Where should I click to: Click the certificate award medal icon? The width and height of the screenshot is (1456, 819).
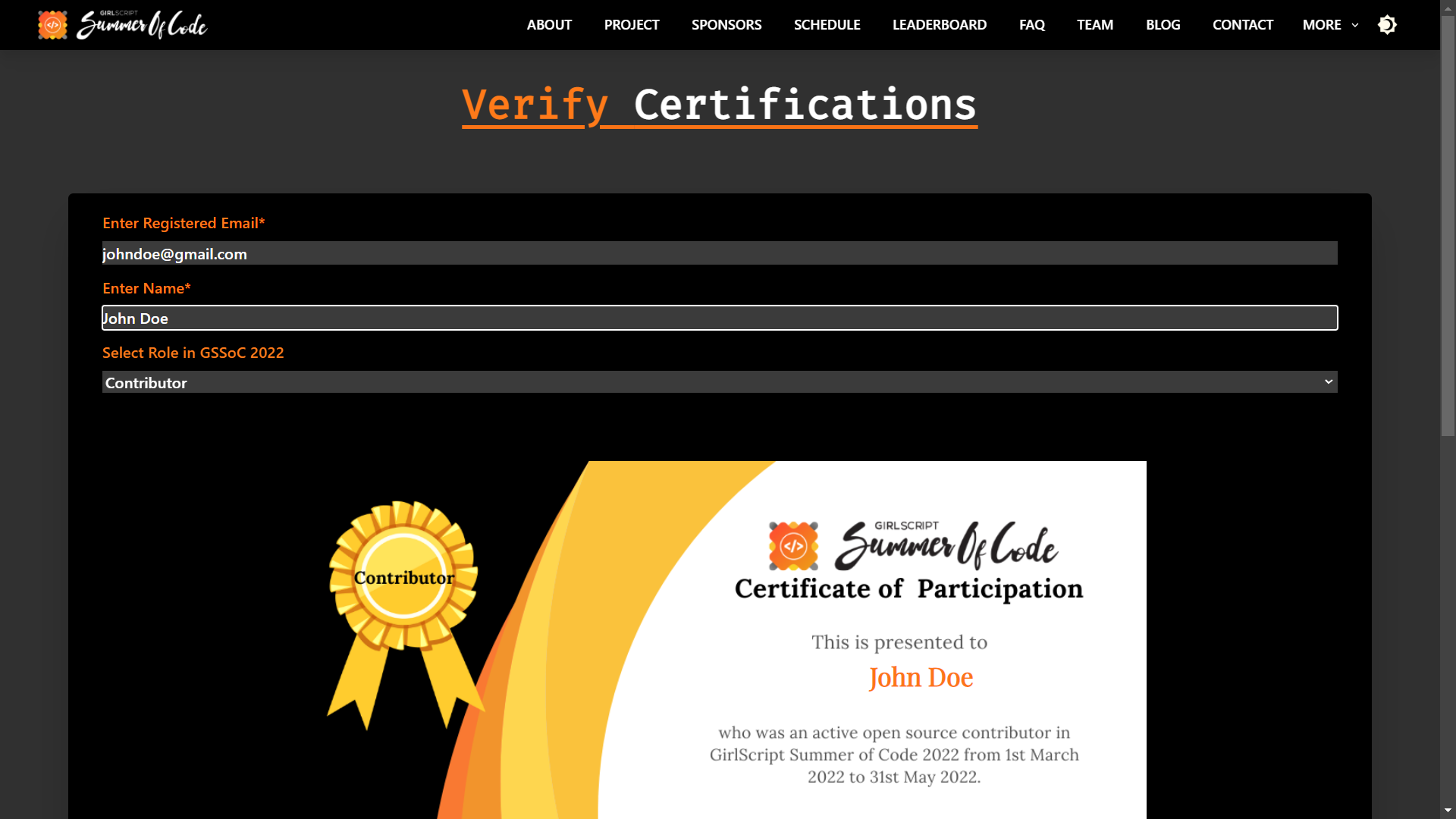click(404, 577)
